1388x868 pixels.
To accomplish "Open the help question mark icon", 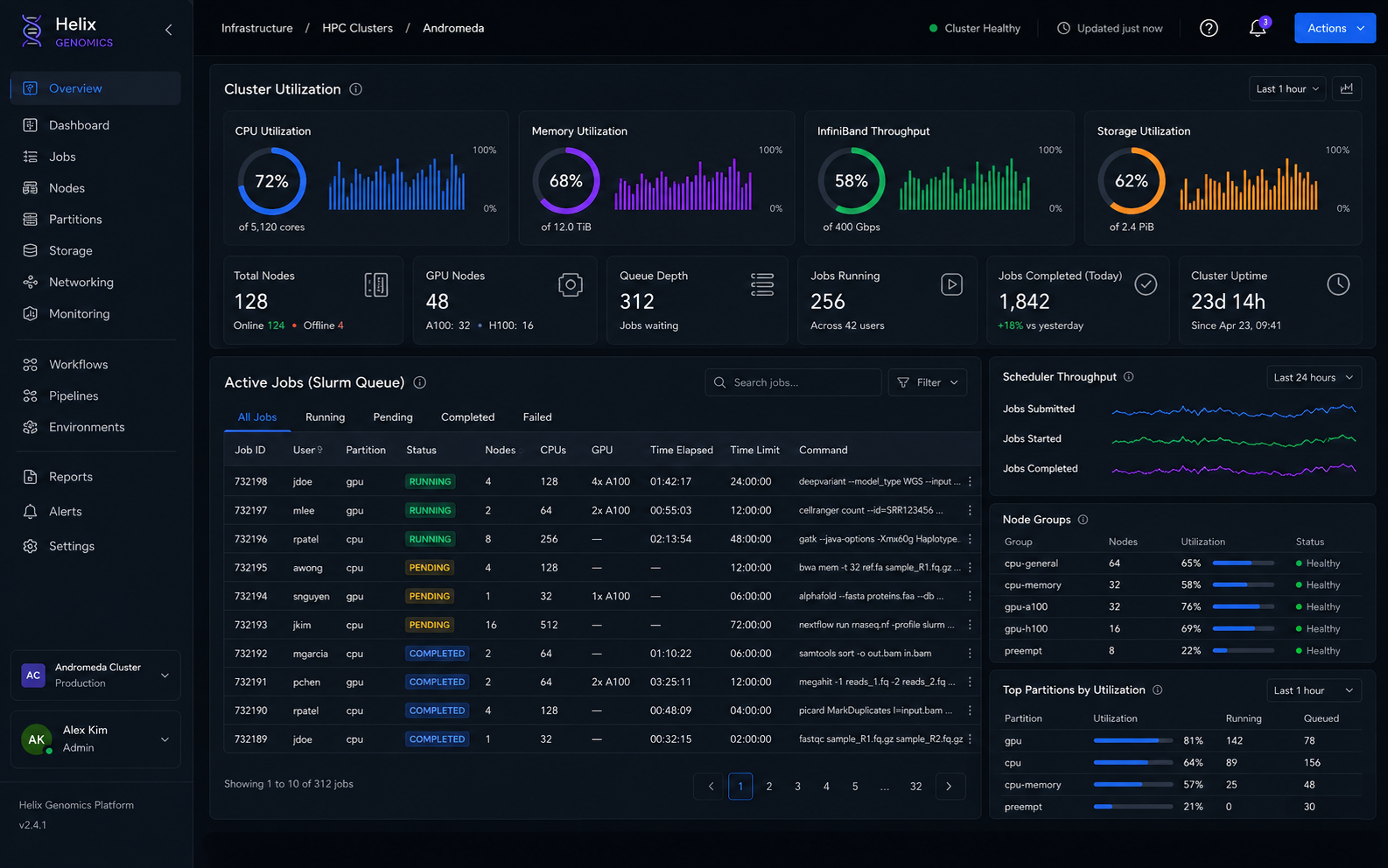I will click(1209, 28).
